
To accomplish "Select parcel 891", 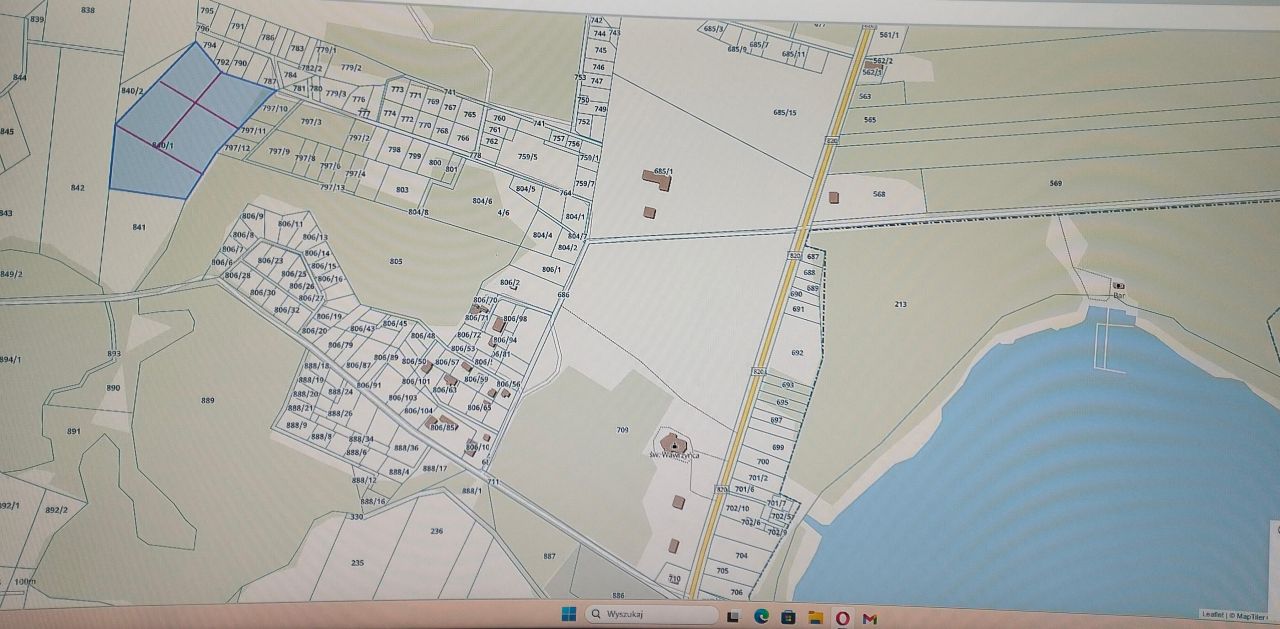I will [x=74, y=431].
